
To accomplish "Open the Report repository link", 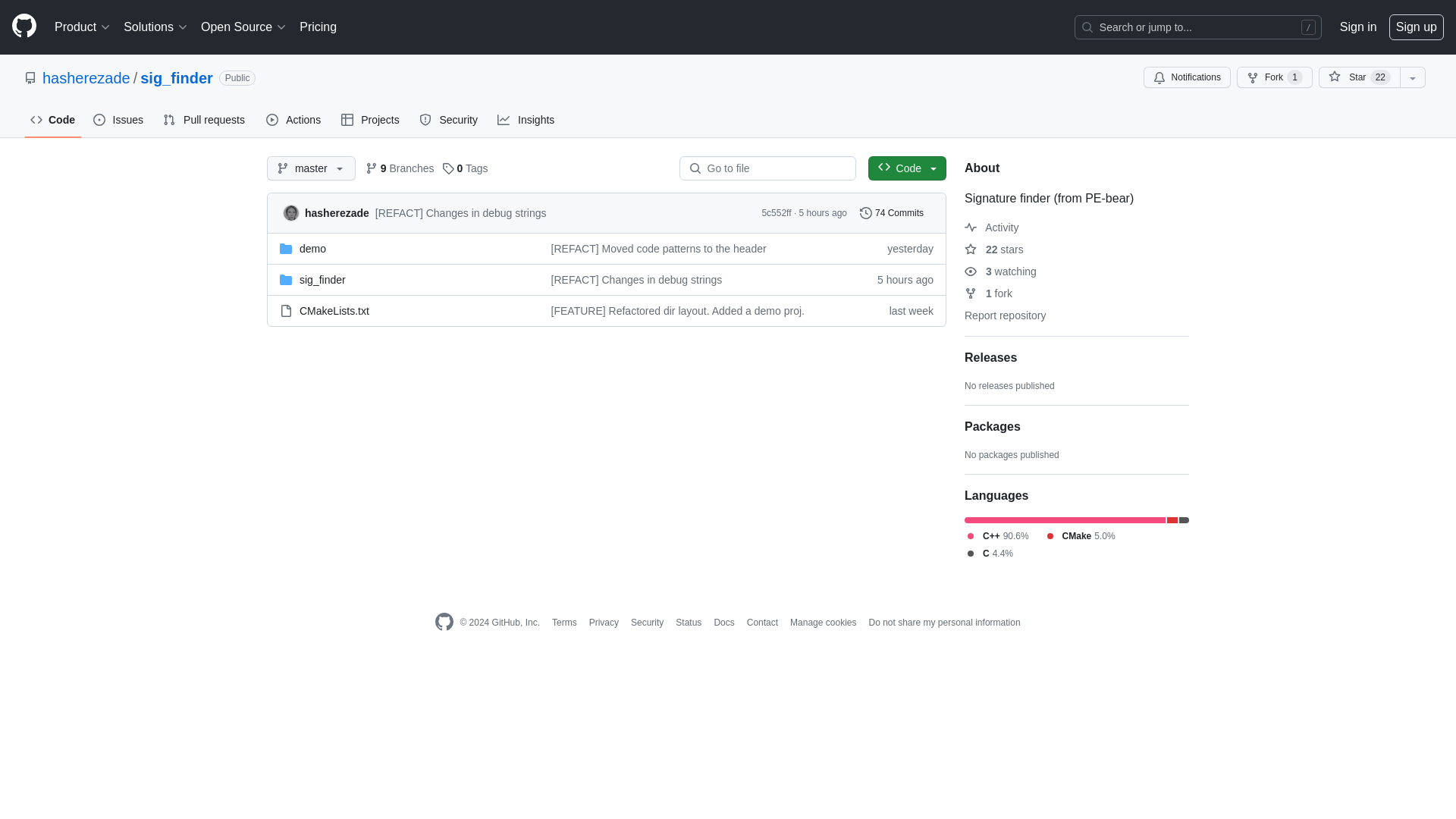I will [1005, 315].
